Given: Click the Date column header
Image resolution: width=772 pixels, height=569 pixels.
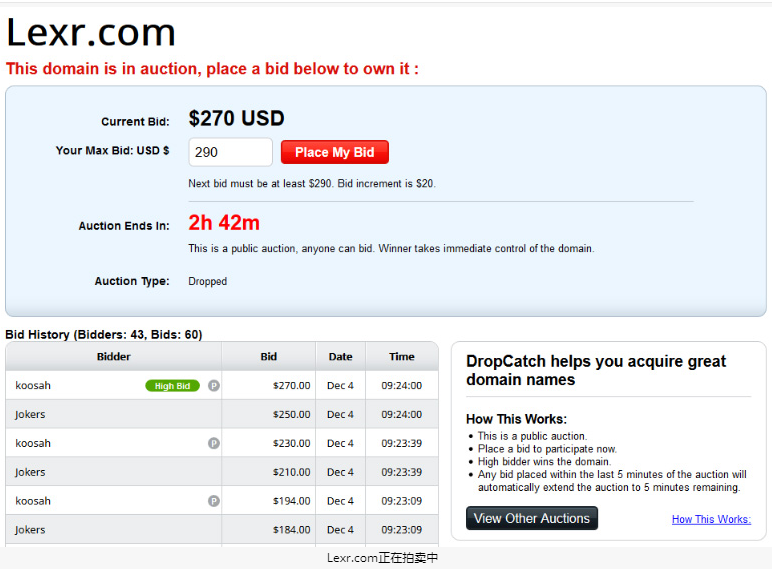Looking at the screenshot, I should [341, 356].
